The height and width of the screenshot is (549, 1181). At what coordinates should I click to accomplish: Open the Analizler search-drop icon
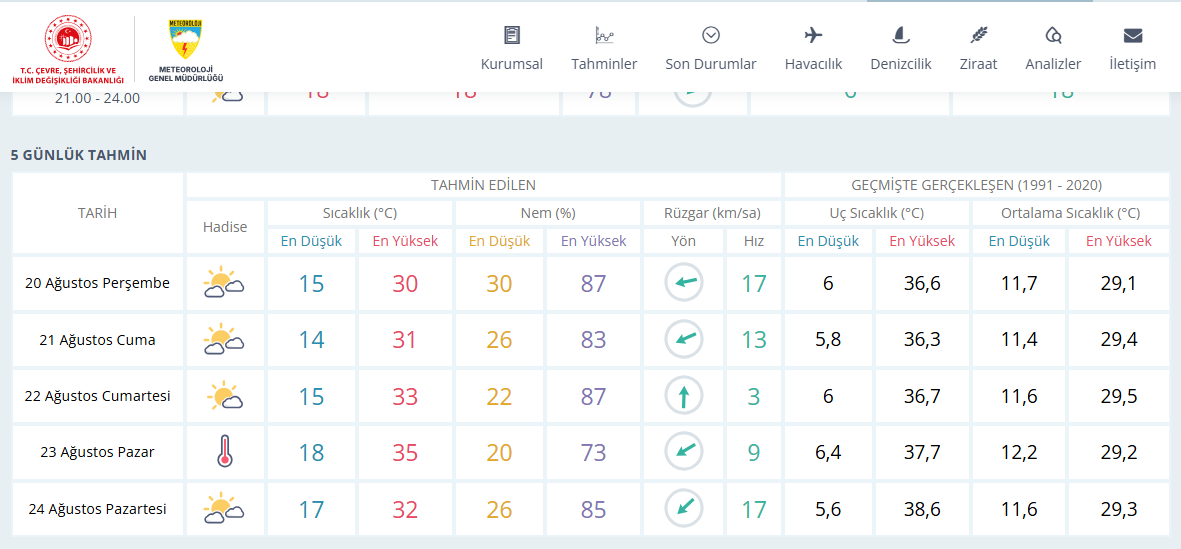[1053, 35]
